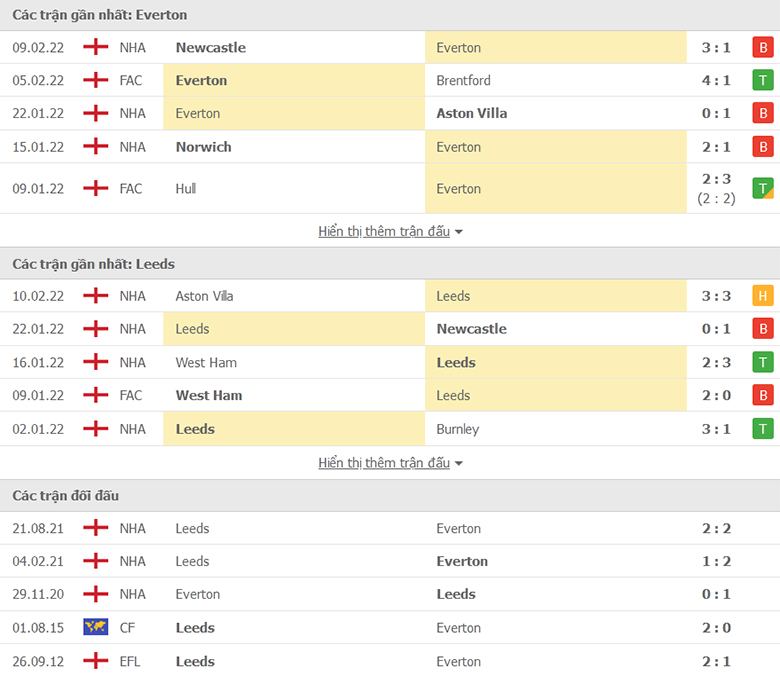
Task: Click the England flag beside 22.01.22 Everton match
Action: click(x=96, y=113)
